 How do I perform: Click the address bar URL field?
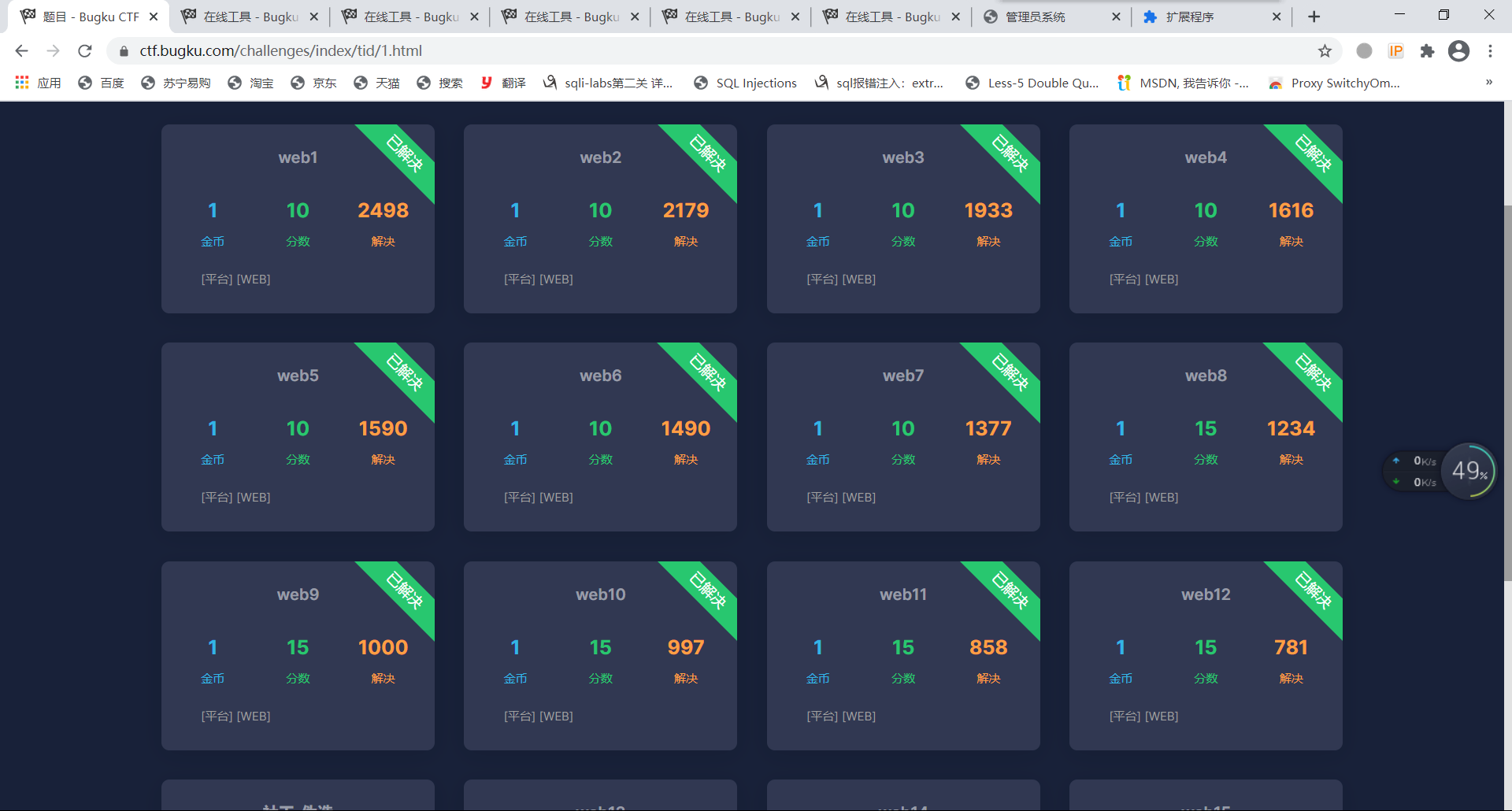(x=630, y=51)
